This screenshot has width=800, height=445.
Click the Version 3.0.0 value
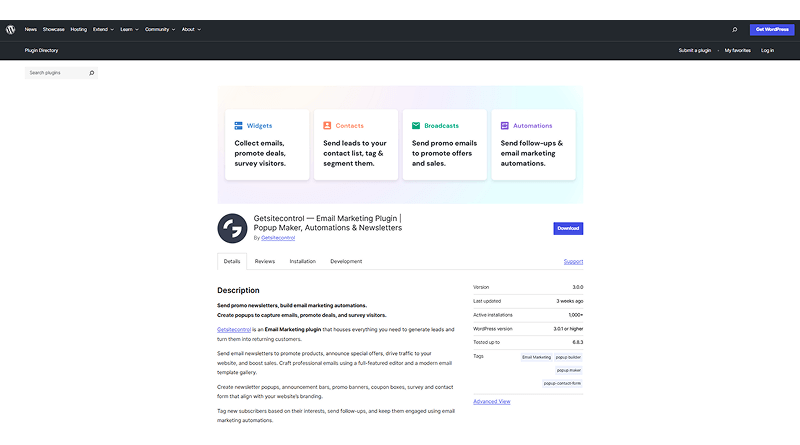pyautogui.click(x=578, y=287)
